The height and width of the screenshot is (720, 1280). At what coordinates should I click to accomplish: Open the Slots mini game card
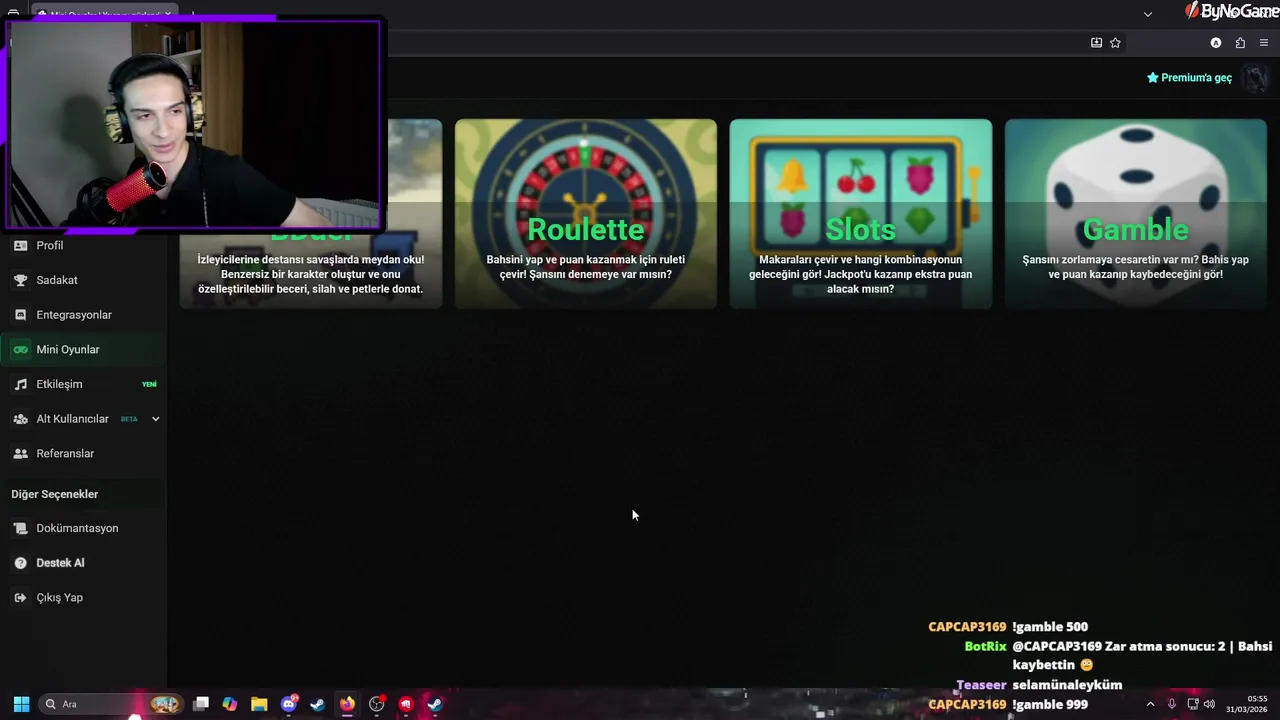(861, 214)
